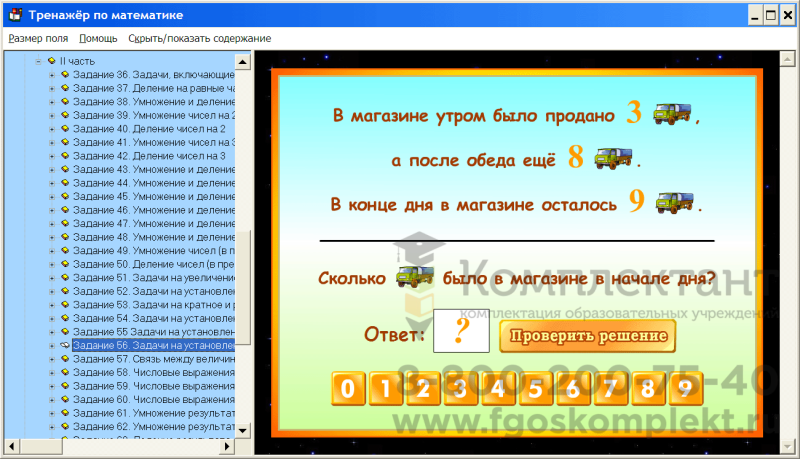Click icon beside Задание 52

click(65, 291)
